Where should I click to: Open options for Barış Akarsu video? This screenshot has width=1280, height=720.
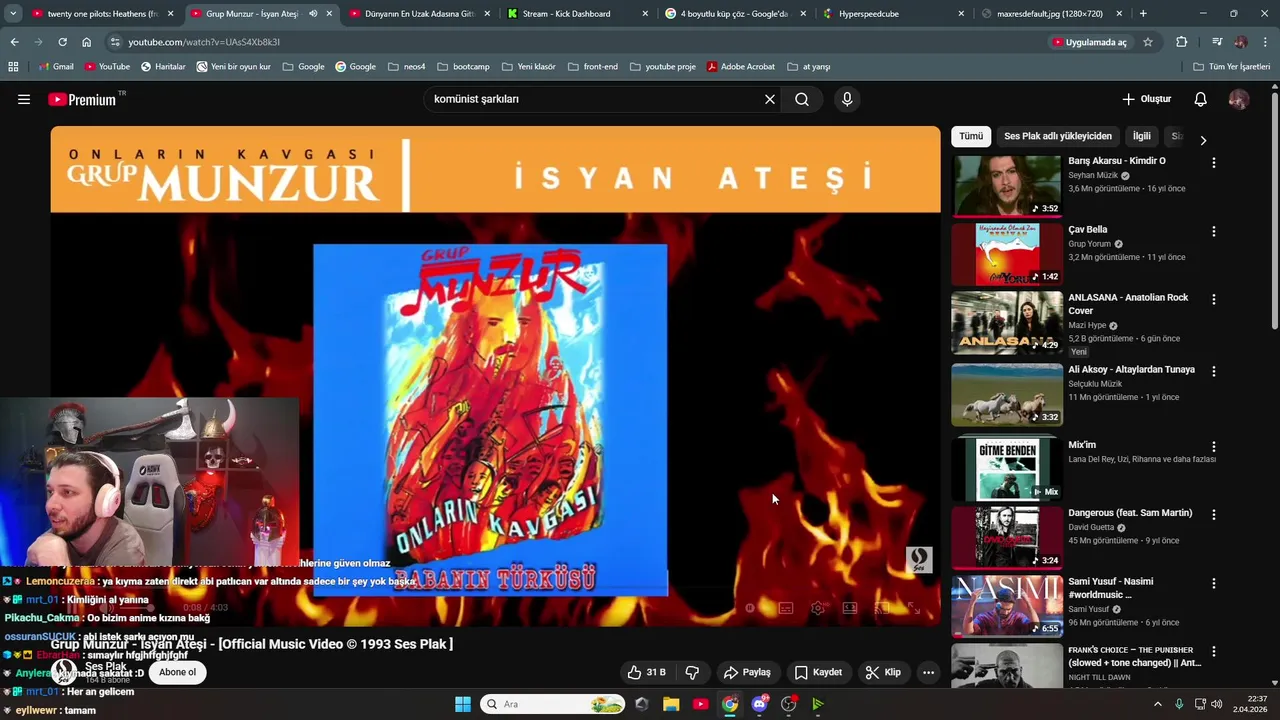click(1214, 162)
